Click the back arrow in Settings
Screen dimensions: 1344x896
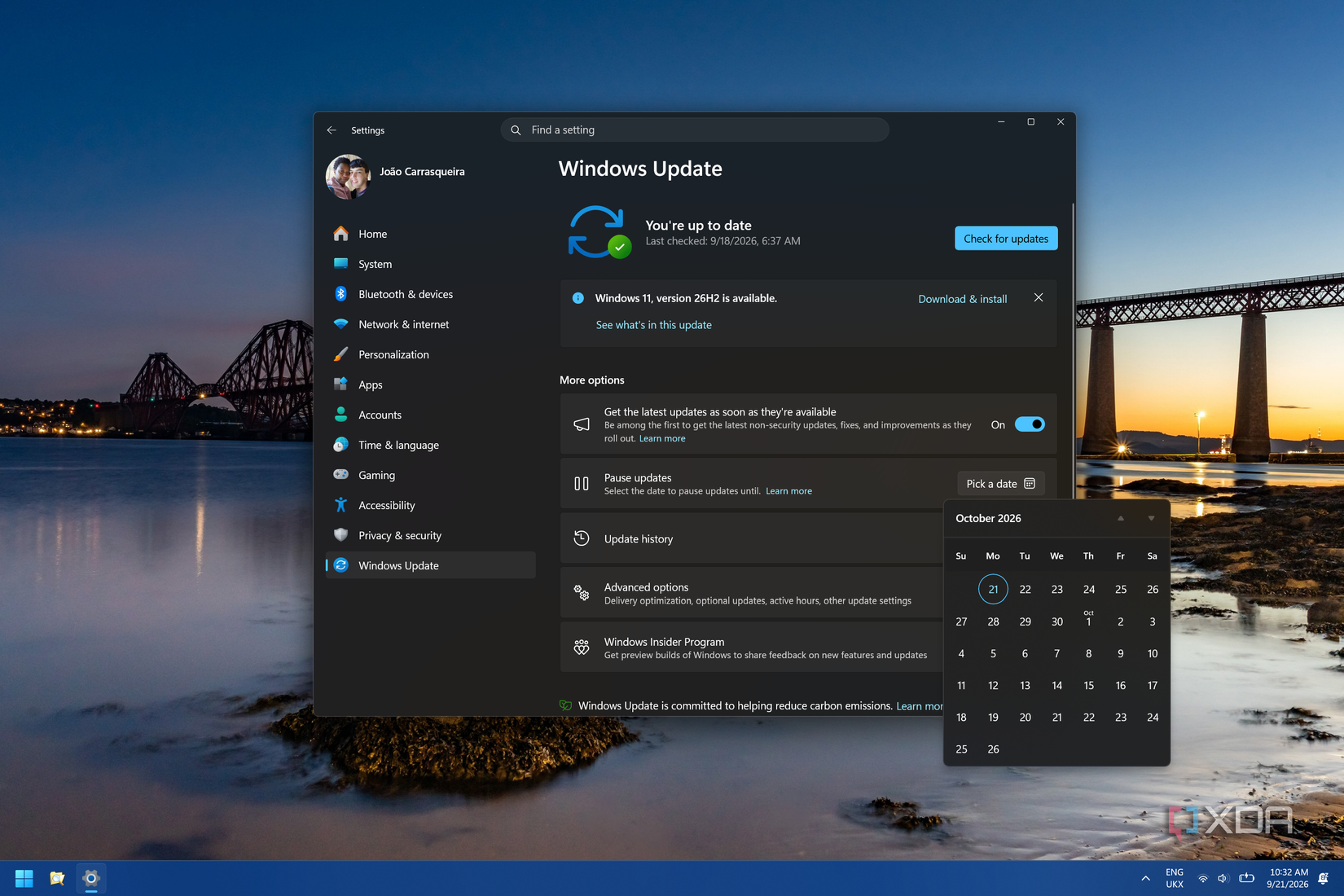pyautogui.click(x=332, y=130)
